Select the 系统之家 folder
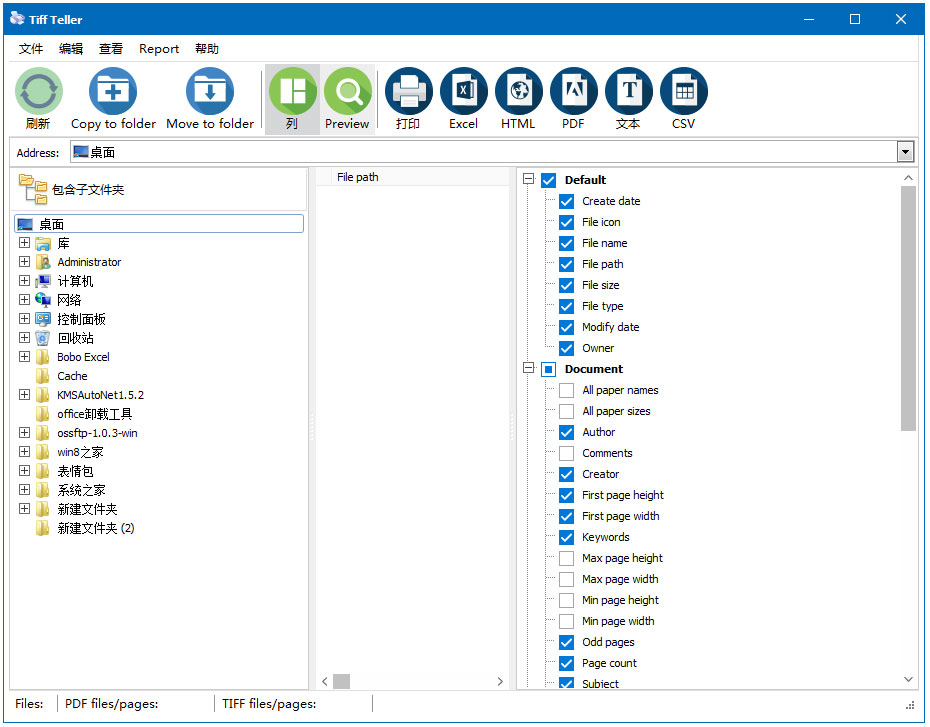 tap(81, 490)
